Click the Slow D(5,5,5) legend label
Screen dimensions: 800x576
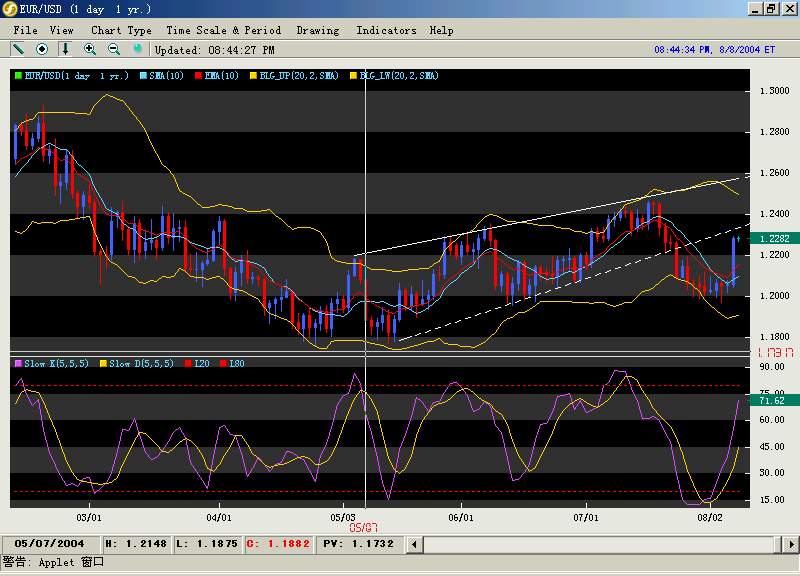(141, 363)
